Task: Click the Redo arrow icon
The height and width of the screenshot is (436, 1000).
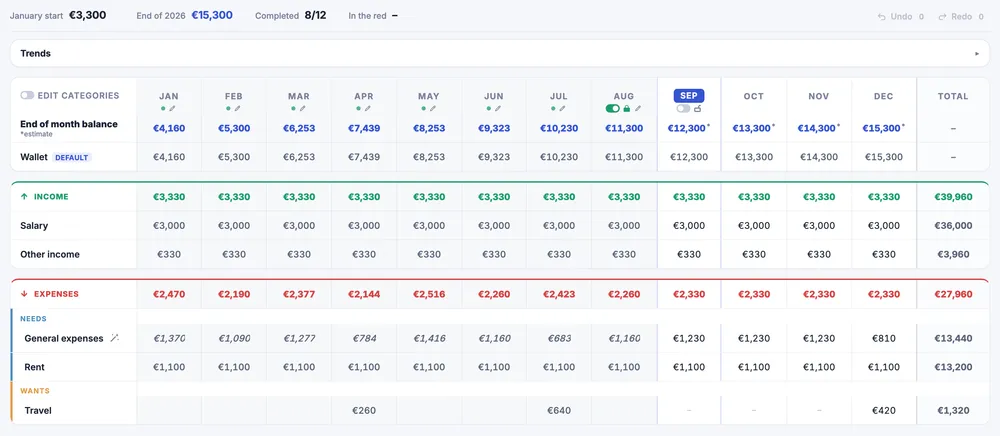Action: [942, 17]
